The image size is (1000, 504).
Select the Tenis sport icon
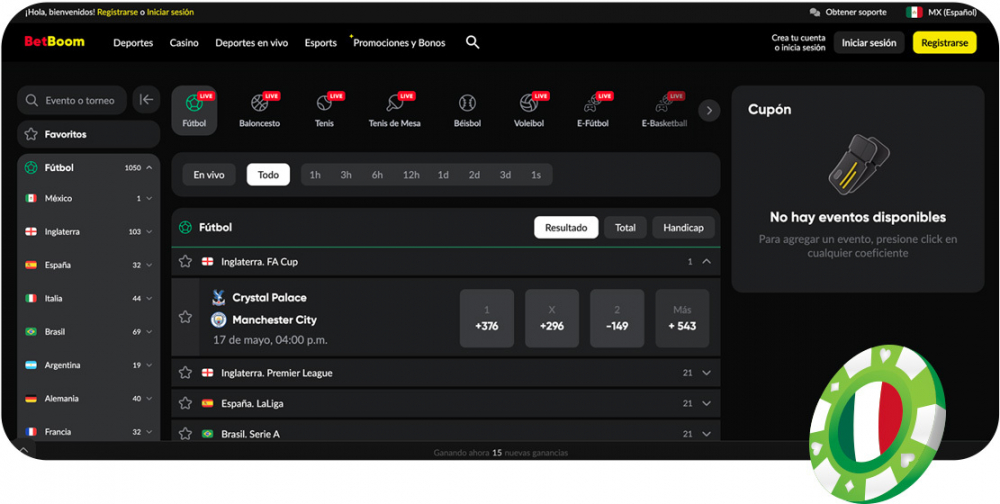tap(324, 110)
